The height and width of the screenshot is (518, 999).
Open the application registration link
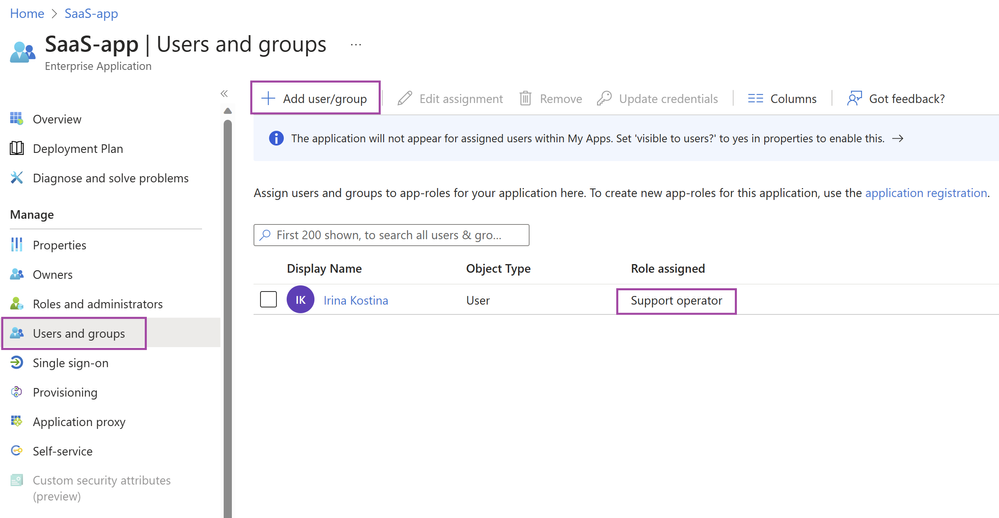926,192
